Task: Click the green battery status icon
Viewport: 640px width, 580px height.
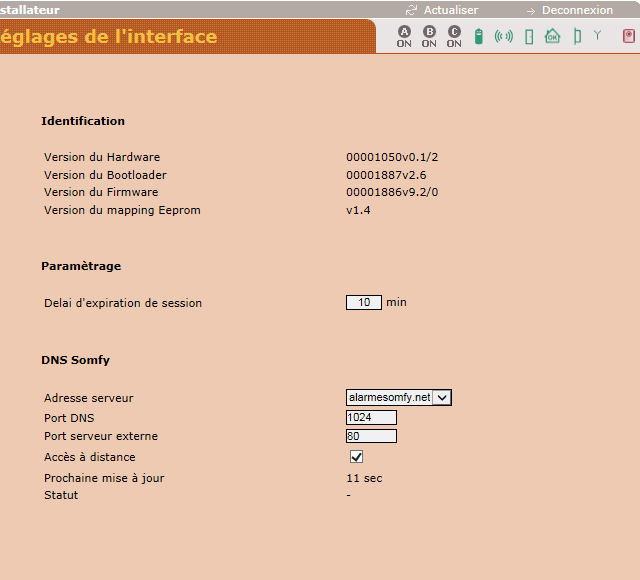Action: [478, 37]
